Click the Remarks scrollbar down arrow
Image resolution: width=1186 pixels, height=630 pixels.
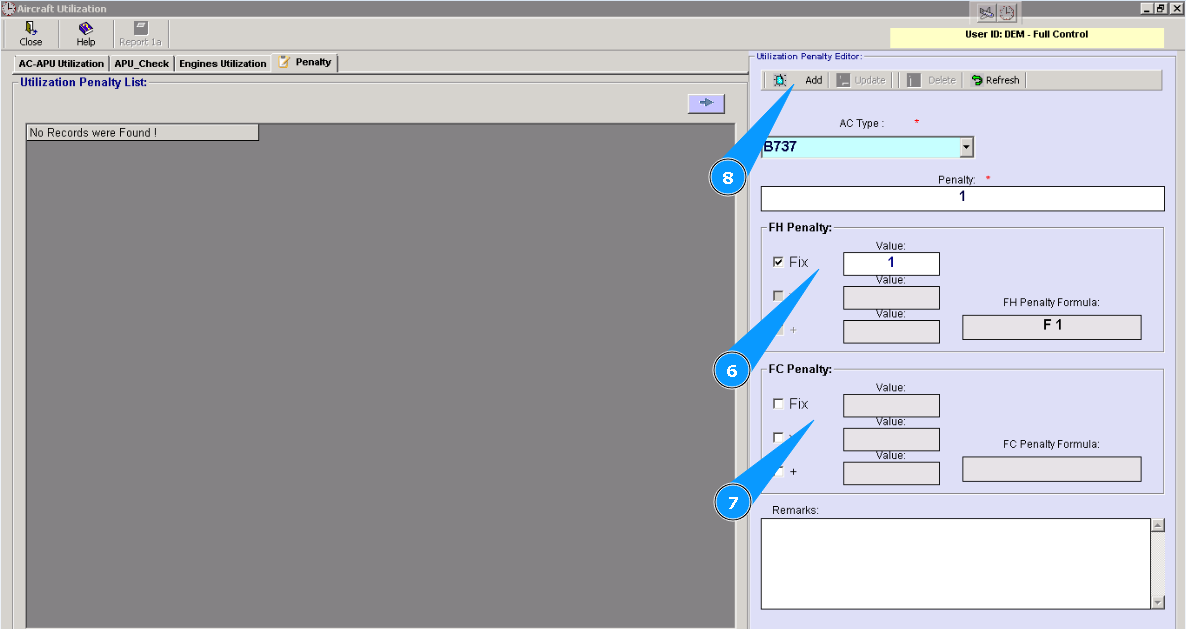(1158, 602)
